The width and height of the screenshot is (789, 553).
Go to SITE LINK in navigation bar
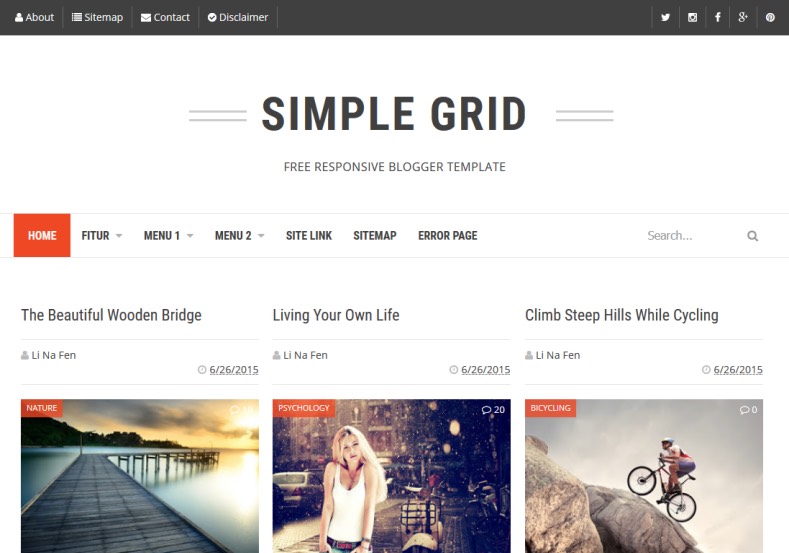pos(309,235)
